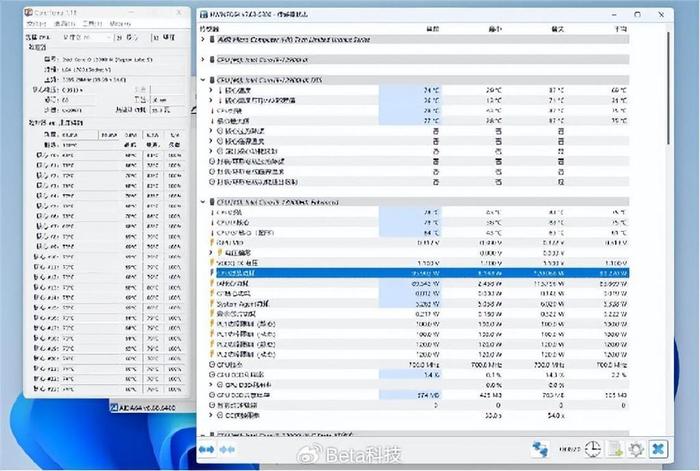Click the circle icon beside GPU D3D共享显存
The image size is (700, 471).
(x=212, y=395)
